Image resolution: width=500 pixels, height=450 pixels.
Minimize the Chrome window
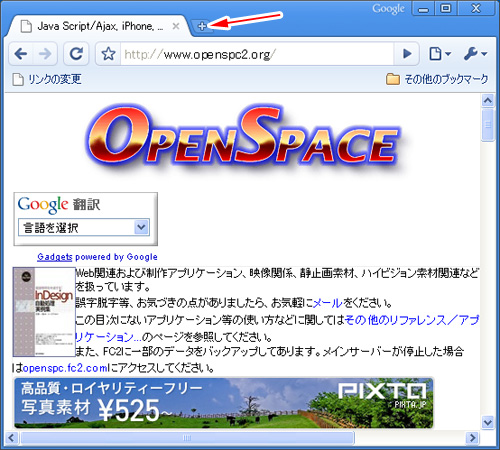tap(423, 9)
